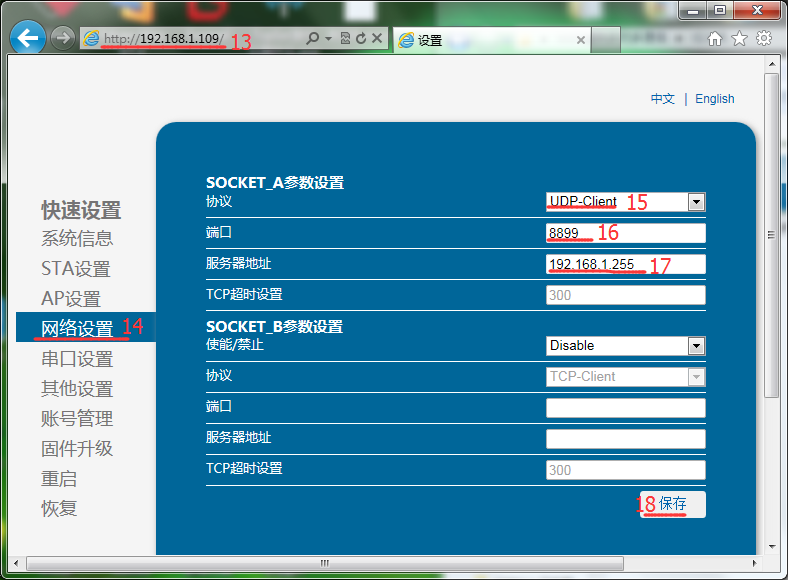Select 网络设置 in the left menu
The image size is (788, 580).
(77, 328)
